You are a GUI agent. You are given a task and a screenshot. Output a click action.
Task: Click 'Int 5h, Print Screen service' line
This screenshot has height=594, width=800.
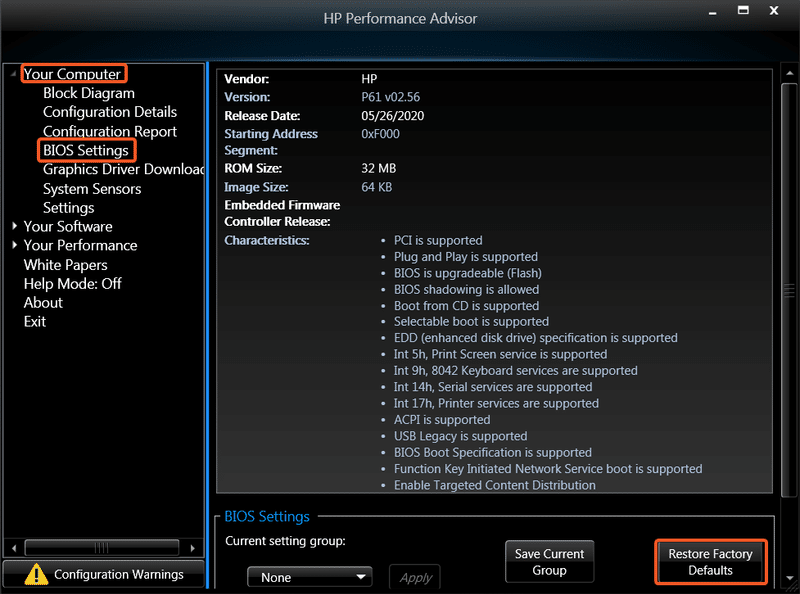pos(501,354)
